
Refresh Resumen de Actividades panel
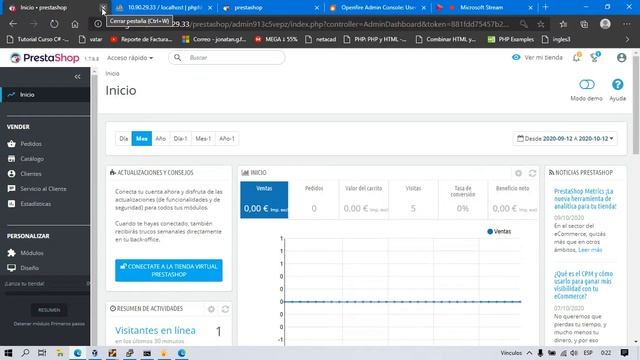coord(225,309)
